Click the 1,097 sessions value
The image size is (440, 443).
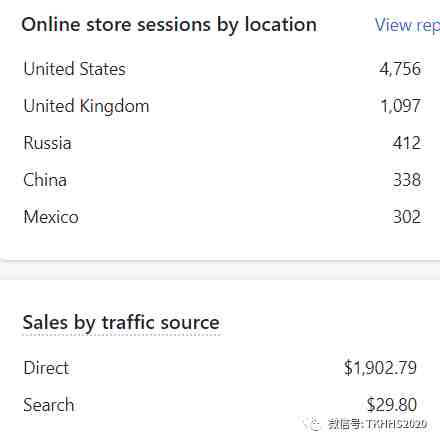pyautogui.click(x=400, y=106)
